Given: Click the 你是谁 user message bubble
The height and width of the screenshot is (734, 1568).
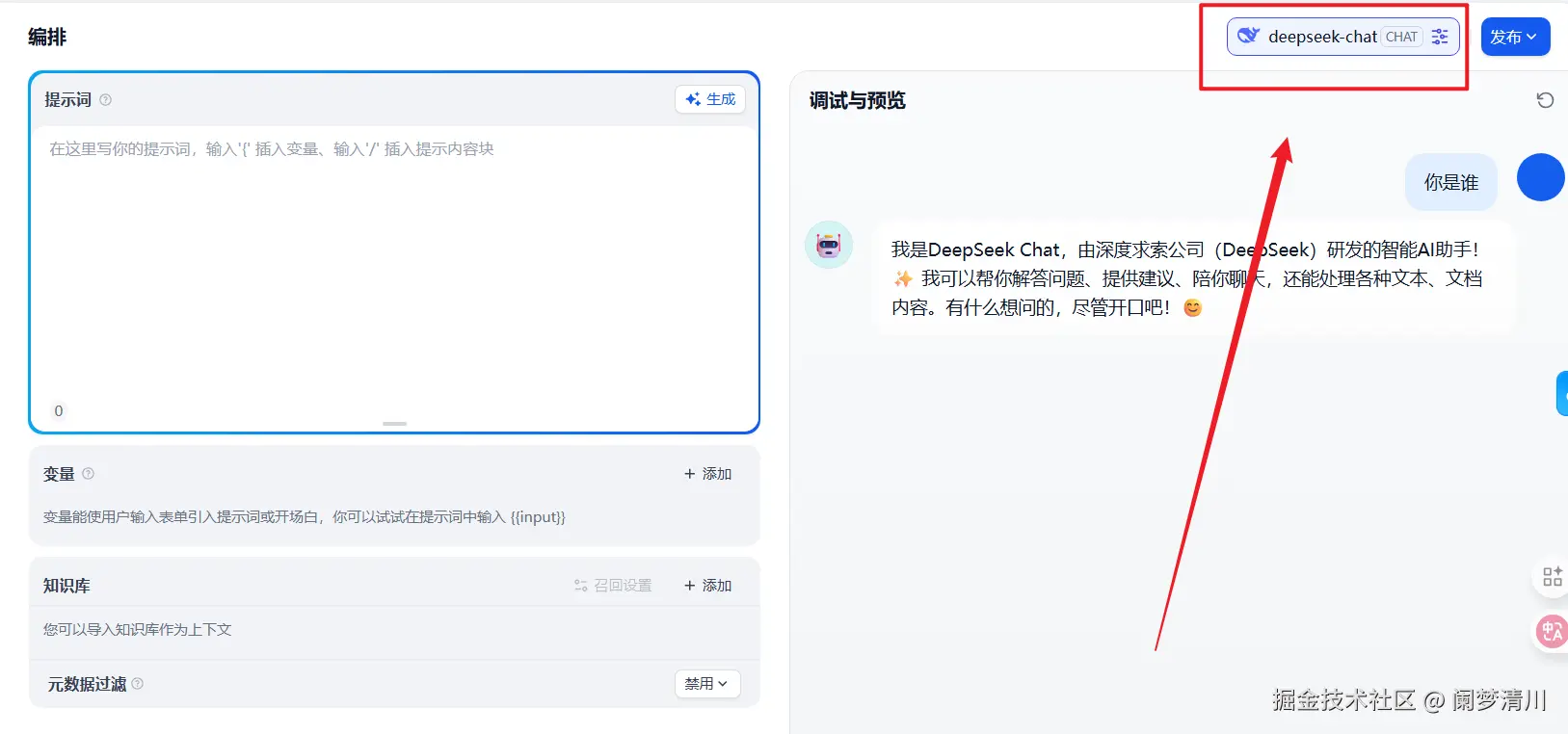Looking at the screenshot, I should coord(1451,182).
